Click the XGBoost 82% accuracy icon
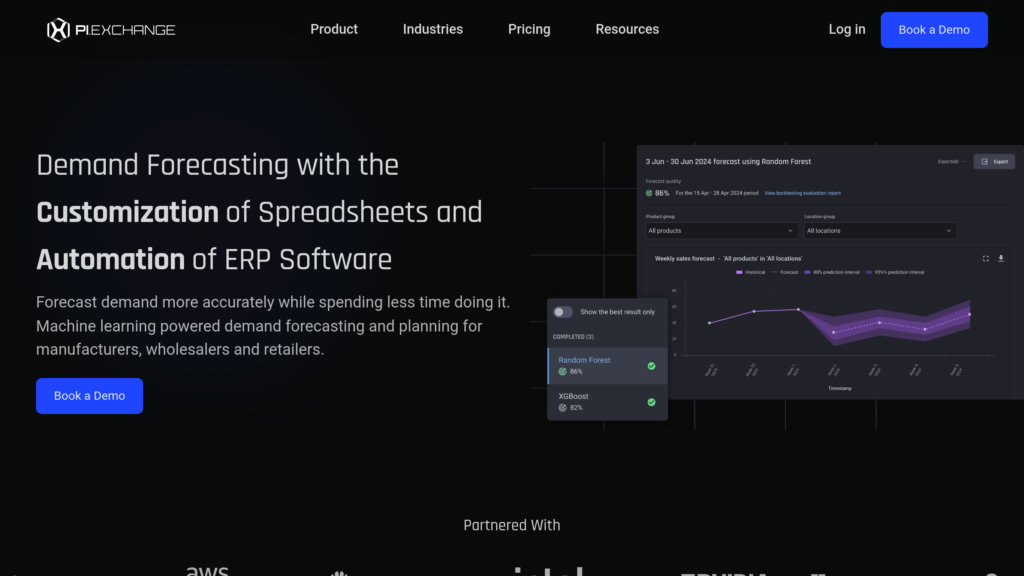 click(x=562, y=408)
